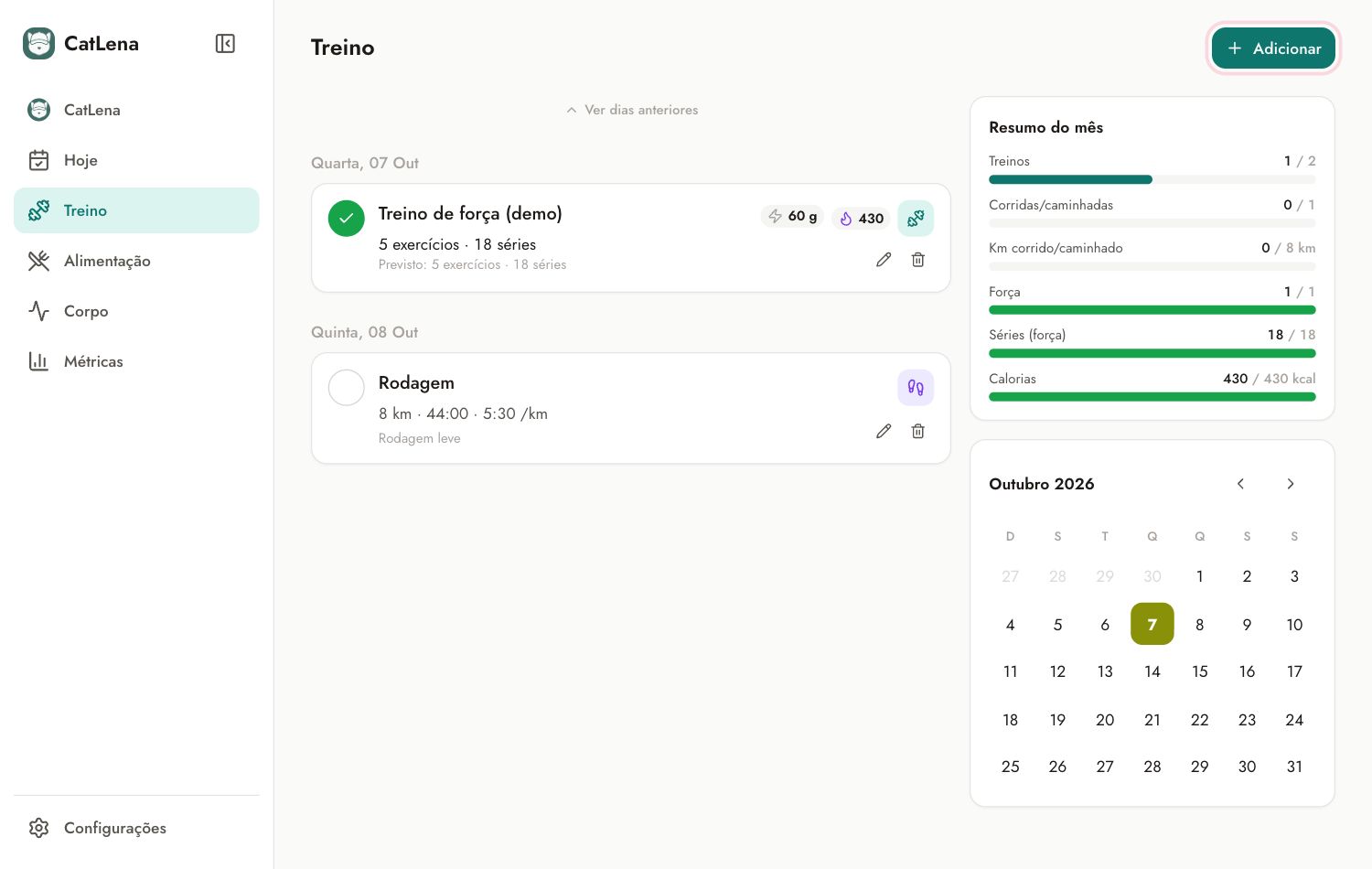Viewport: 1372px width, 869px height.
Task: Click the CatLena cat logo at top
Action: tap(38, 44)
